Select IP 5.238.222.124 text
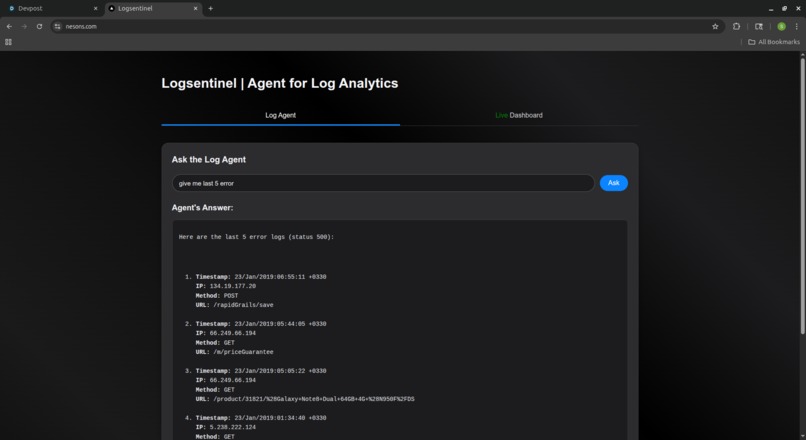This screenshot has width=806, height=440. pyautogui.click(x=233, y=427)
